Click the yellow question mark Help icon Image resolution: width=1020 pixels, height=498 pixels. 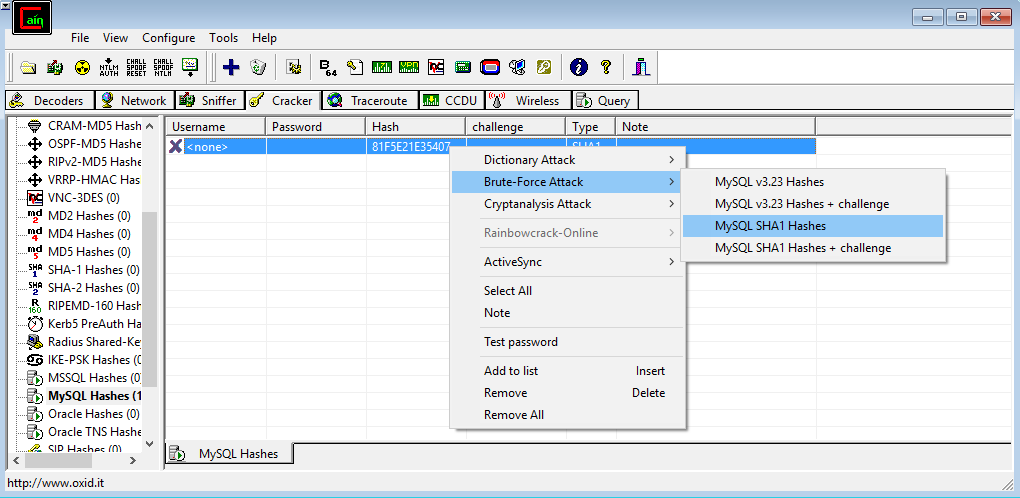tap(606, 67)
